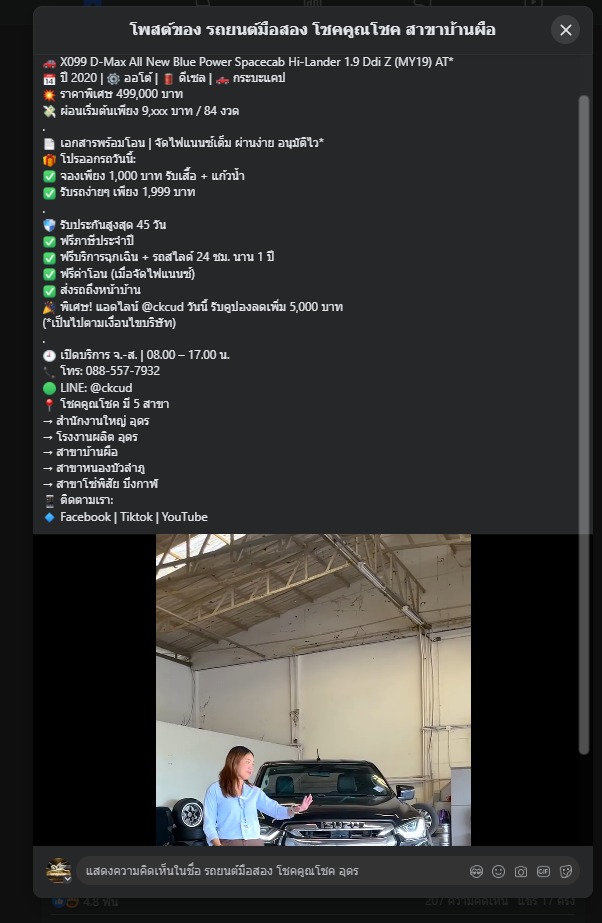This screenshot has height=923, width=602.
Task: Click the video of Isuzu truck
Action: click(x=313, y=690)
